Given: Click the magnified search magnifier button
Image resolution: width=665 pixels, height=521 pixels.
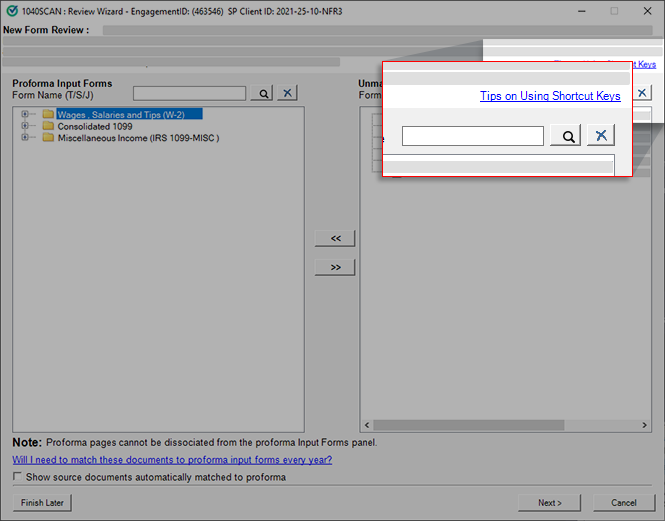Looking at the screenshot, I should 566,135.
